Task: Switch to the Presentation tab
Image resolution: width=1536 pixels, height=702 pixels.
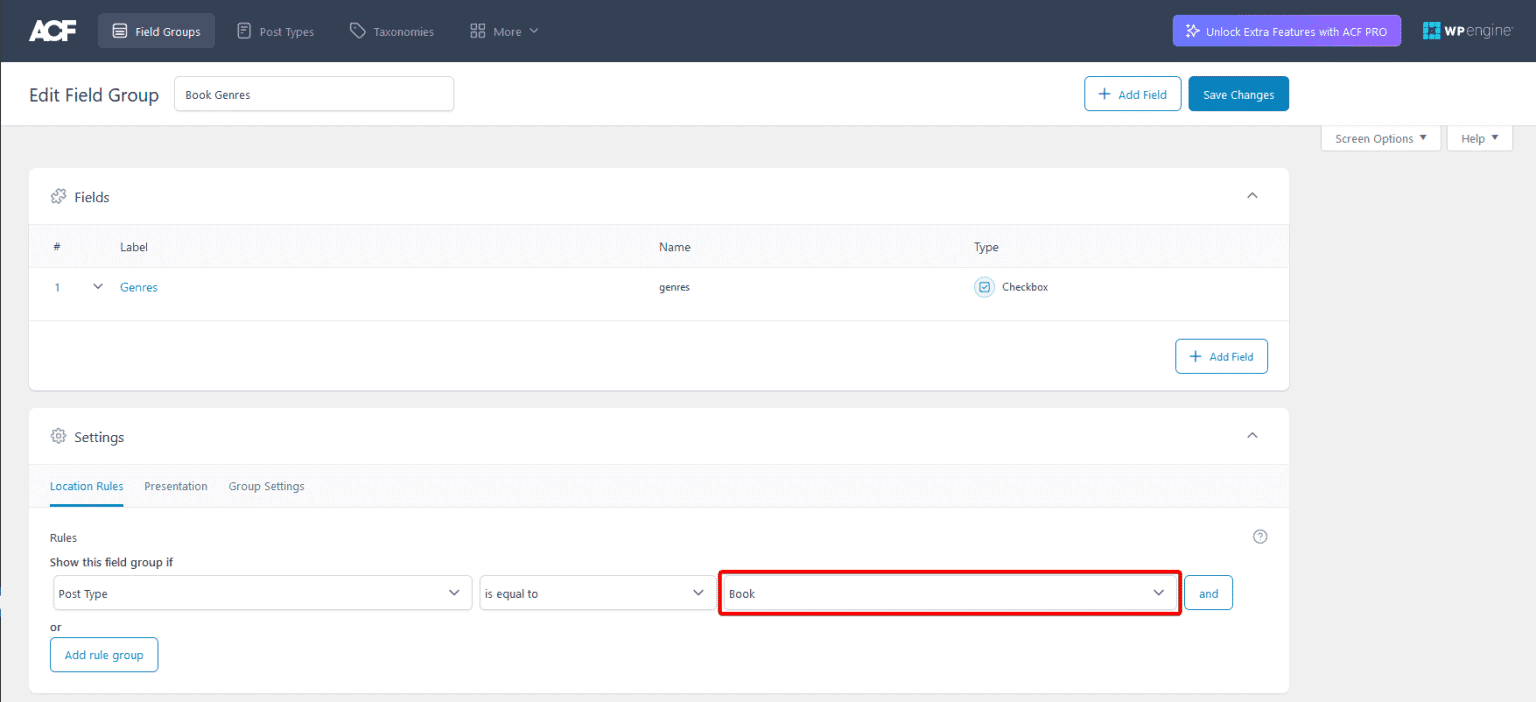Action: 176,486
